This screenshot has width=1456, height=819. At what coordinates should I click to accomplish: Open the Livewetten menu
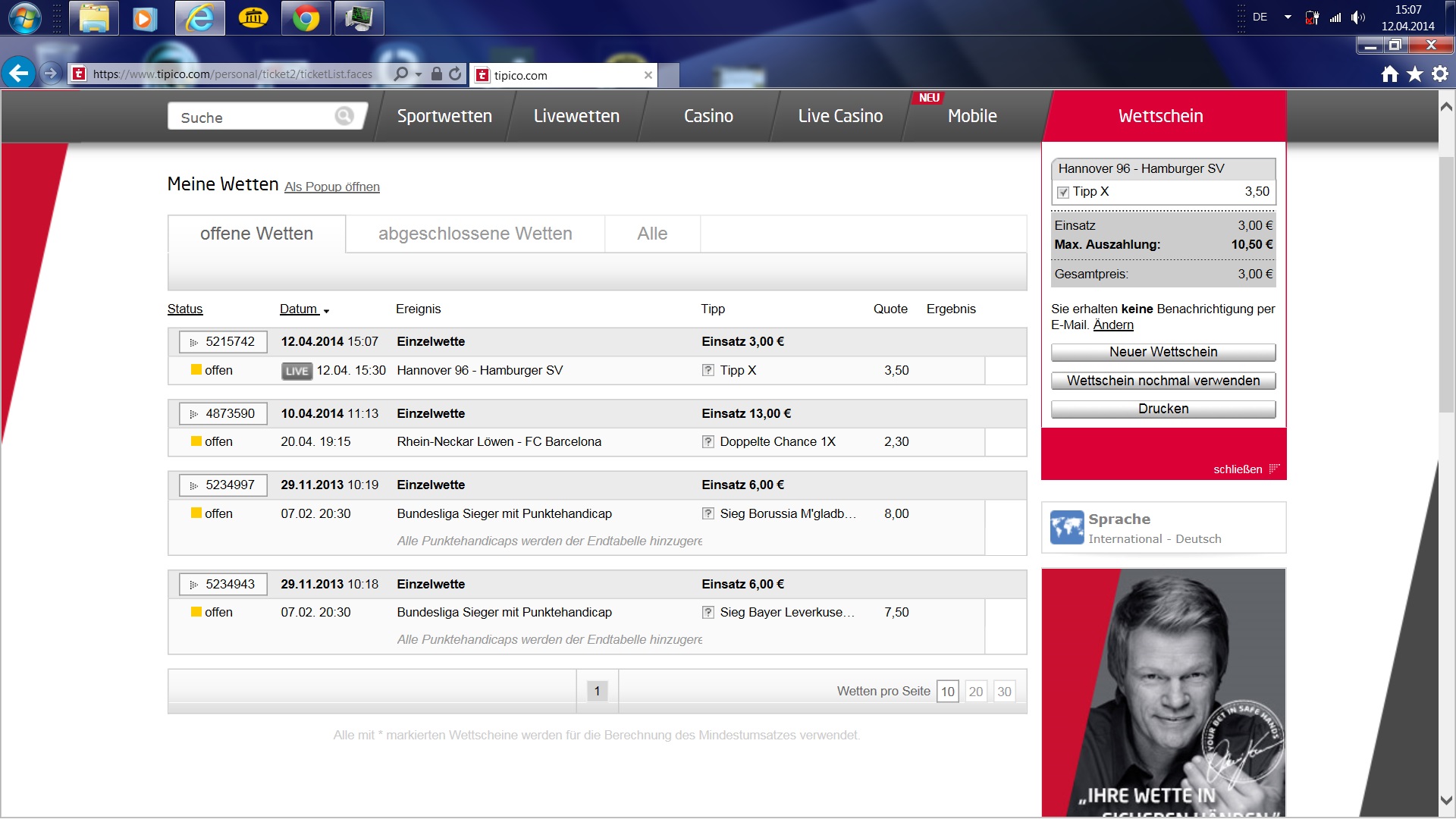click(576, 116)
